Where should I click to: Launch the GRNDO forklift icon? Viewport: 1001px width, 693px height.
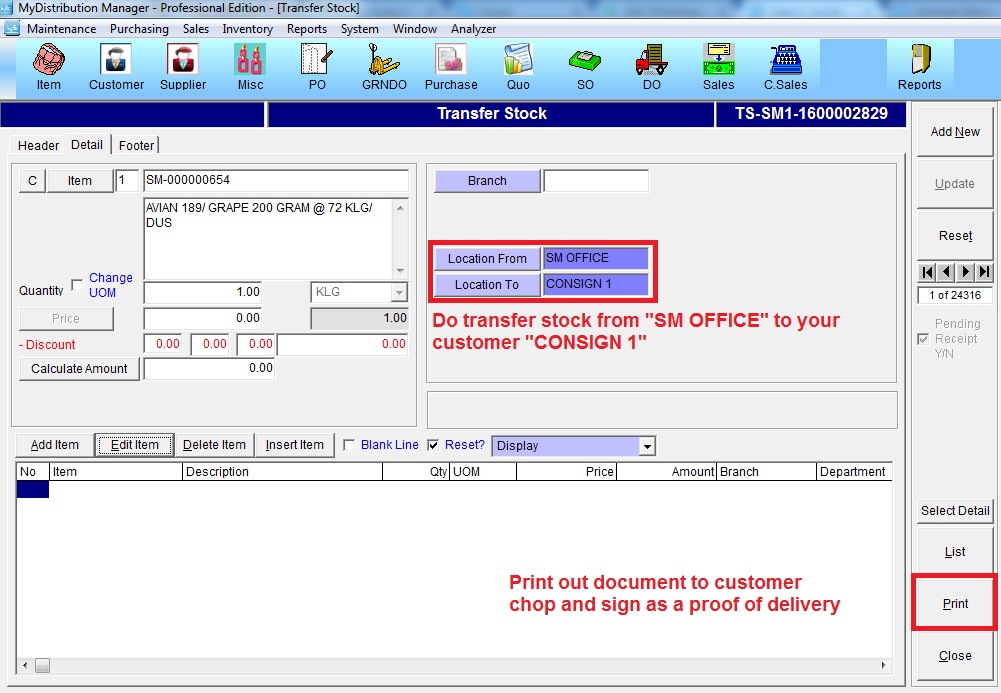pos(384,67)
